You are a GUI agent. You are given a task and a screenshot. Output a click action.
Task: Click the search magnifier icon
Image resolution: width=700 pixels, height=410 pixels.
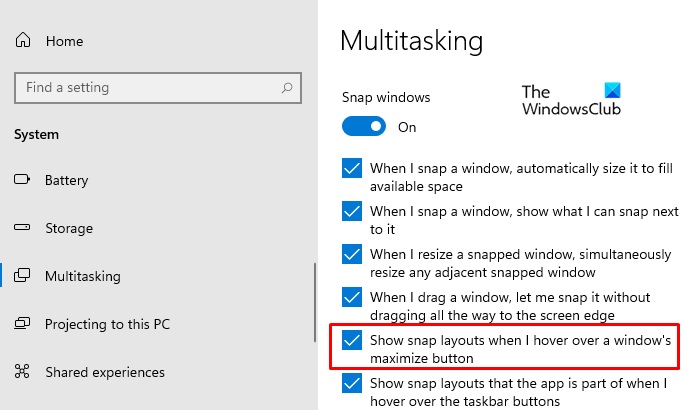point(287,88)
